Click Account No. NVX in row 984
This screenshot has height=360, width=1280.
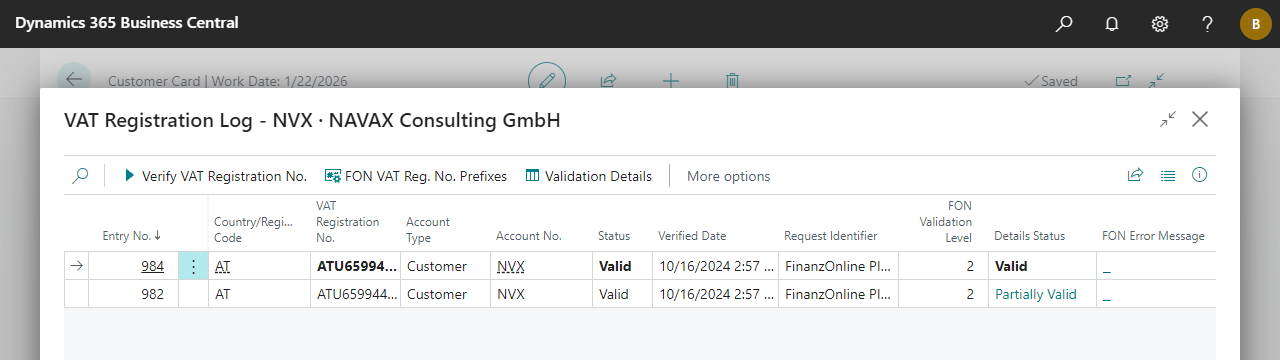click(511, 266)
